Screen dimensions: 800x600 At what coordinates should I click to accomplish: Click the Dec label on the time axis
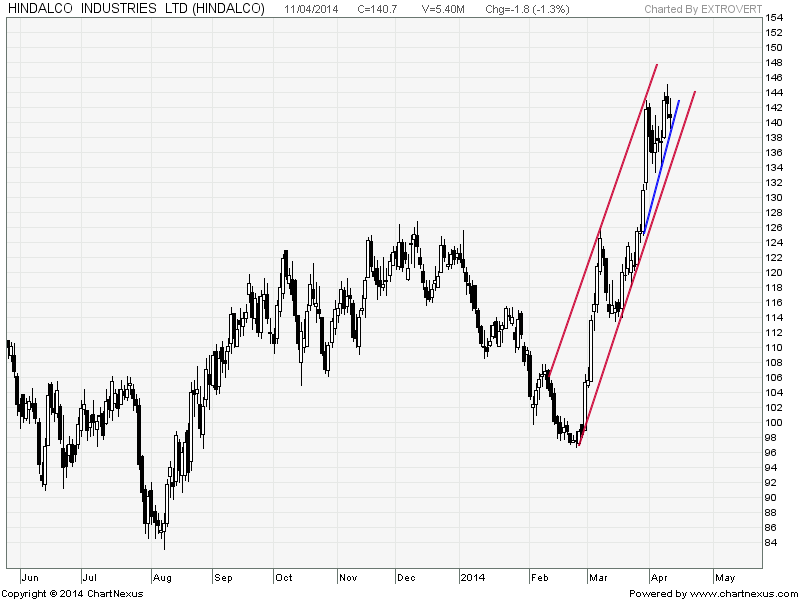click(408, 577)
